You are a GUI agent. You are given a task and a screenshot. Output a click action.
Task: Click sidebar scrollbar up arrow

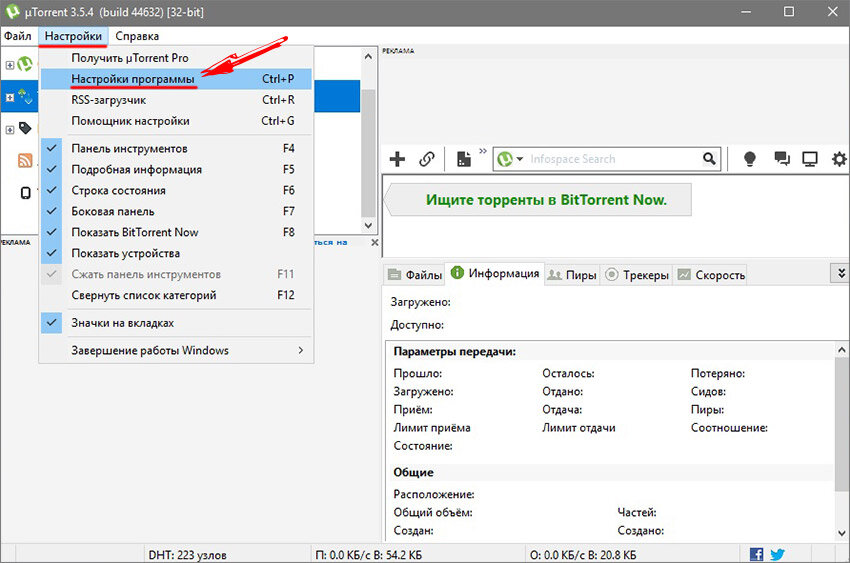tap(368, 56)
